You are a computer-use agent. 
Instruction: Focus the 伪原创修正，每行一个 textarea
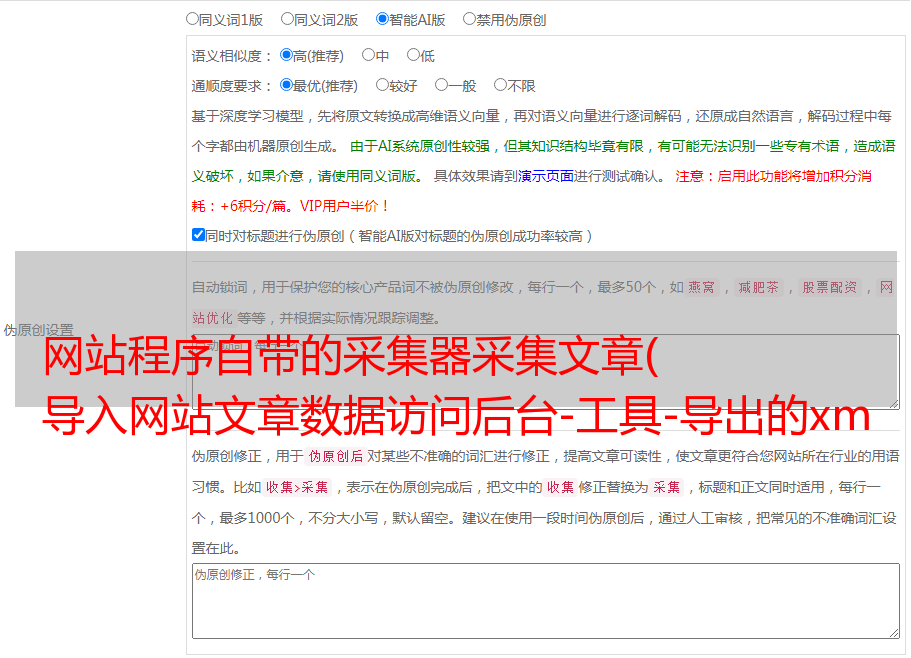click(546, 601)
